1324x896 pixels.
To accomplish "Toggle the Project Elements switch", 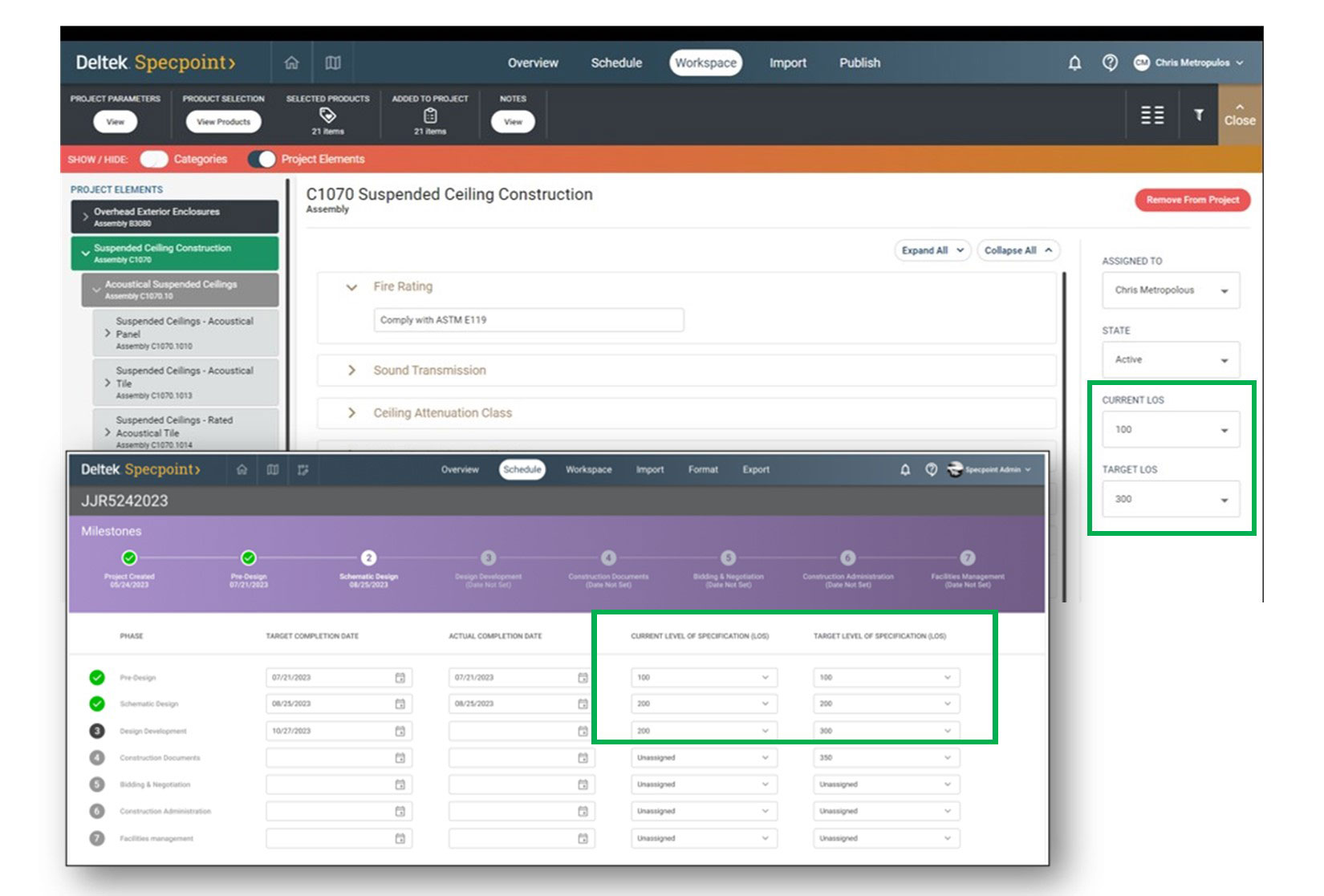I will pyautogui.click(x=262, y=159).
